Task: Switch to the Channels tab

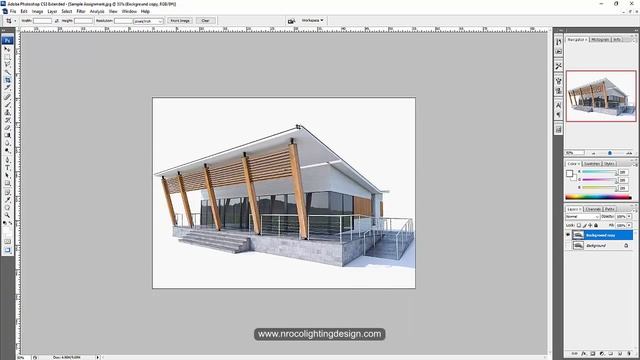Action: point(593,209)
